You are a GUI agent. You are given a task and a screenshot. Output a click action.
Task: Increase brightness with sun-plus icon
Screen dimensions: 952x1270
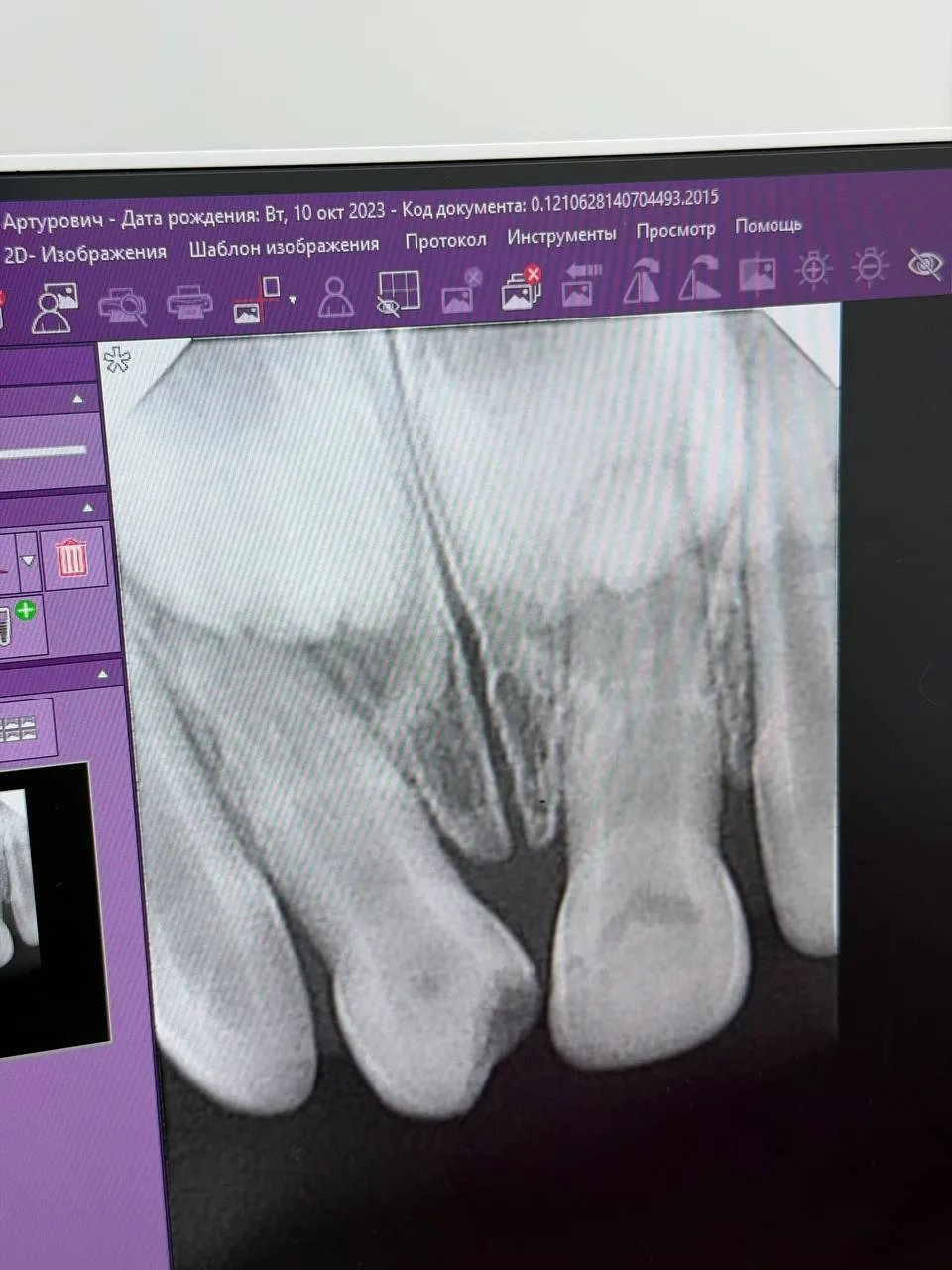click(814, 269)
